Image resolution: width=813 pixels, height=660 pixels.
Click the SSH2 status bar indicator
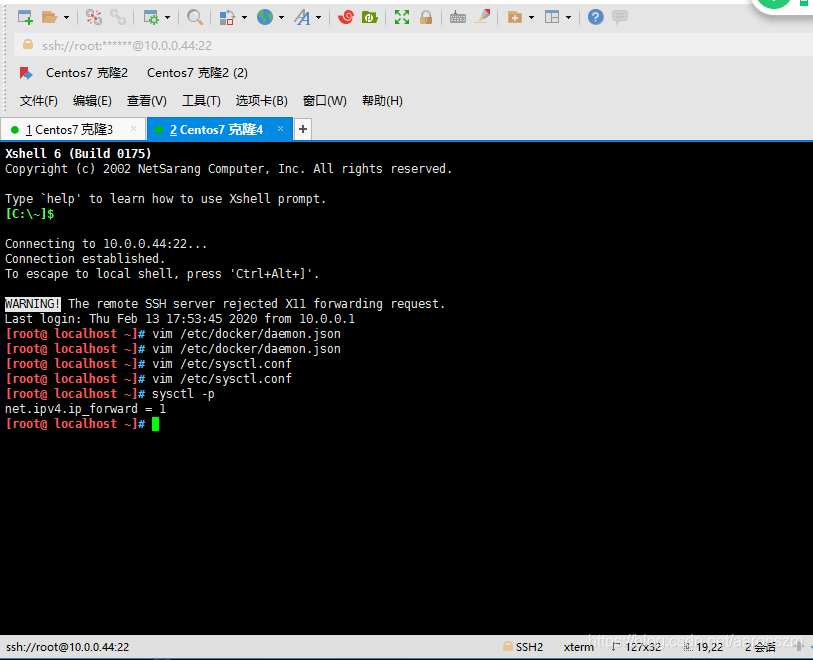[x=523, y=647]
